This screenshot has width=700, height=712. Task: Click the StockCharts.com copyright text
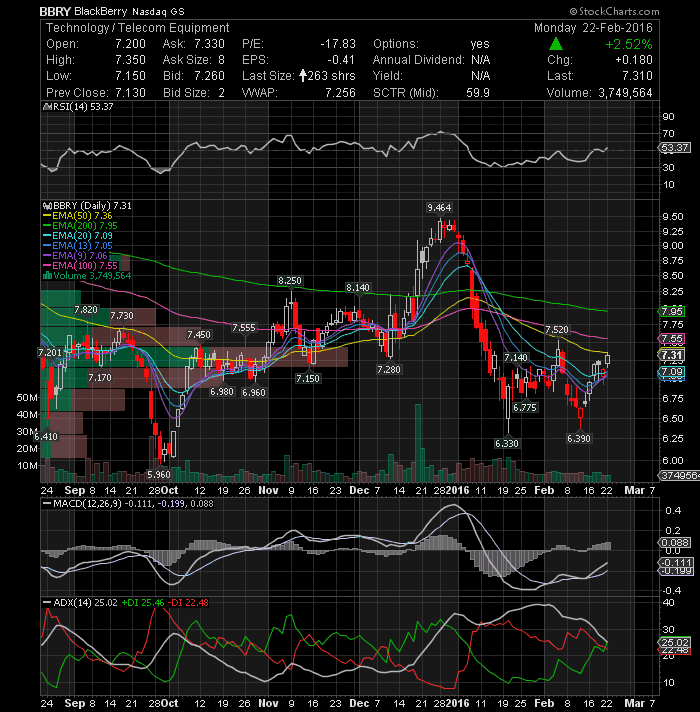pyautogui.click(x=615, y=11)
